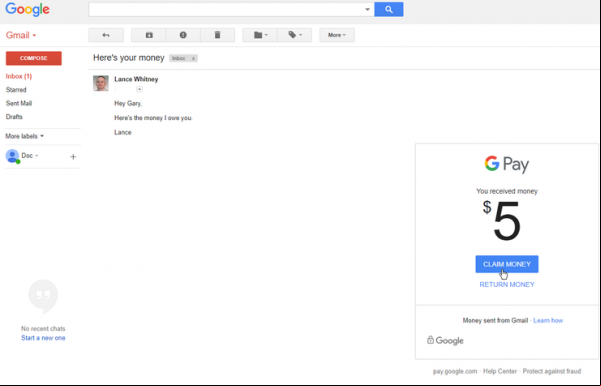Click the G Pay logo
Screen dimensions: 601x386
tap(507, 164)
